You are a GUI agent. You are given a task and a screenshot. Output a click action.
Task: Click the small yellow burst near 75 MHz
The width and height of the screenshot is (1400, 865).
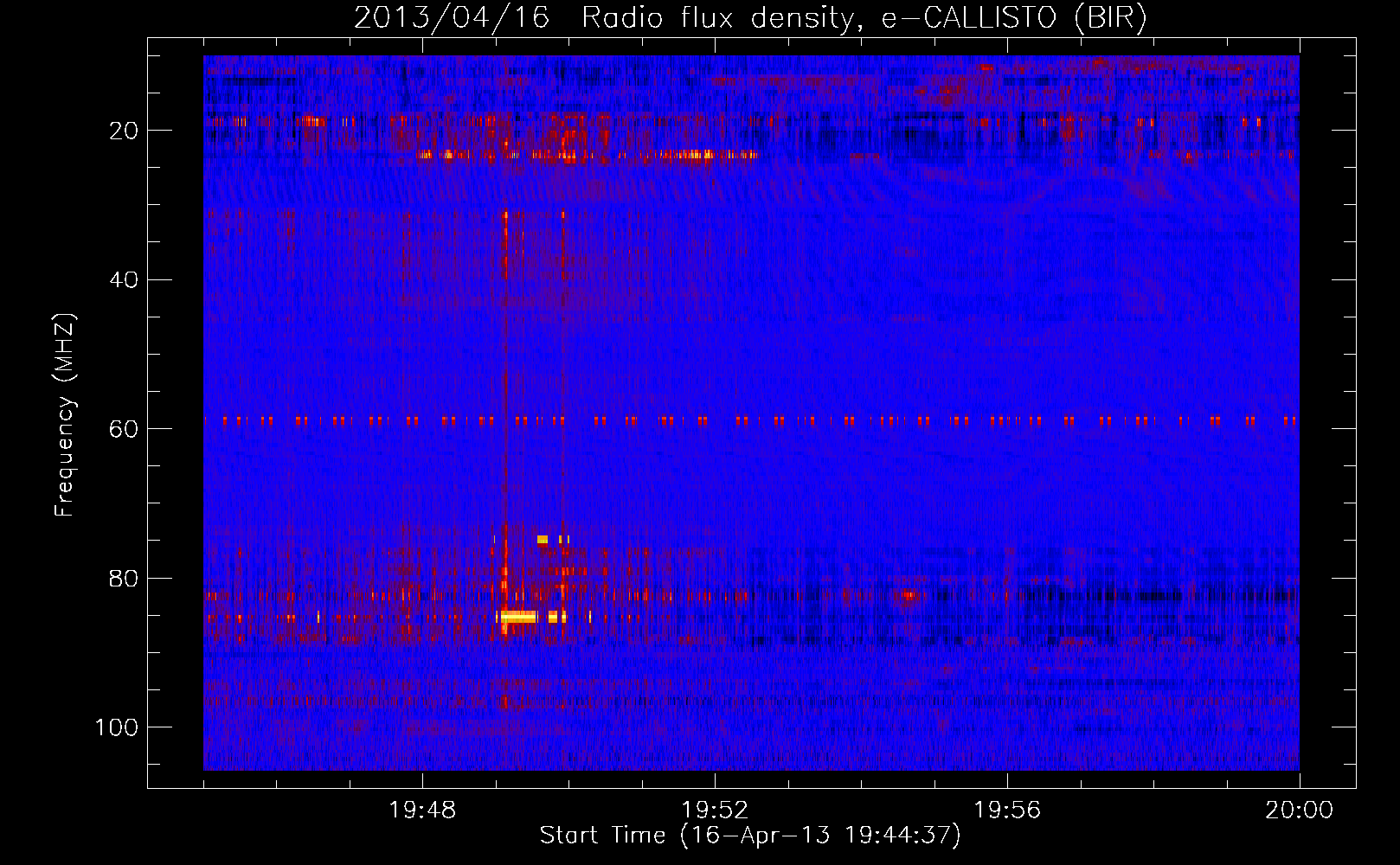click(x=543, y=539)
